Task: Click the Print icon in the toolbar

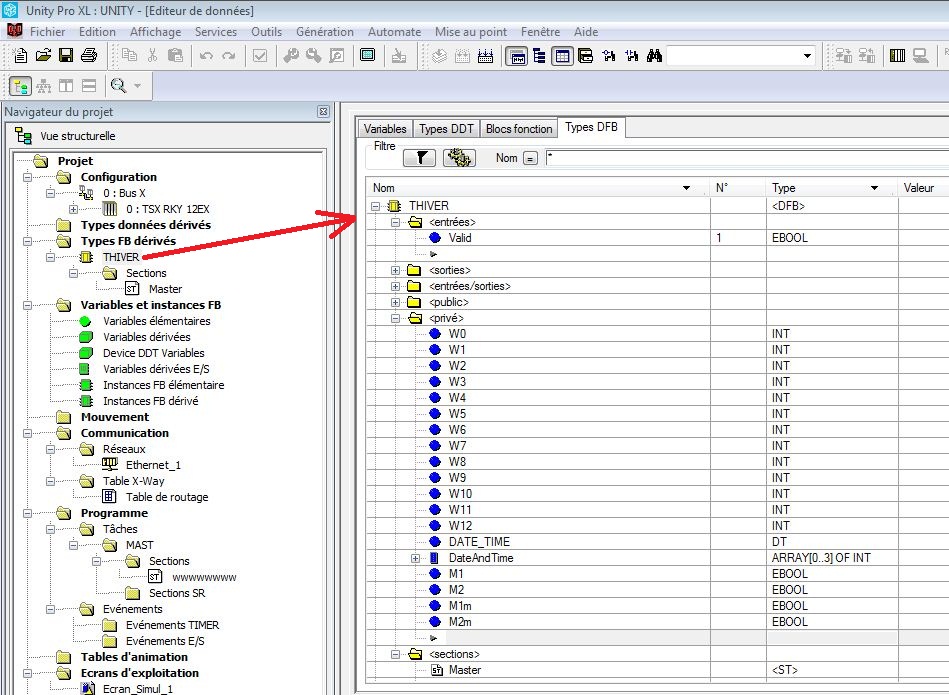Action: coord(89,56)
